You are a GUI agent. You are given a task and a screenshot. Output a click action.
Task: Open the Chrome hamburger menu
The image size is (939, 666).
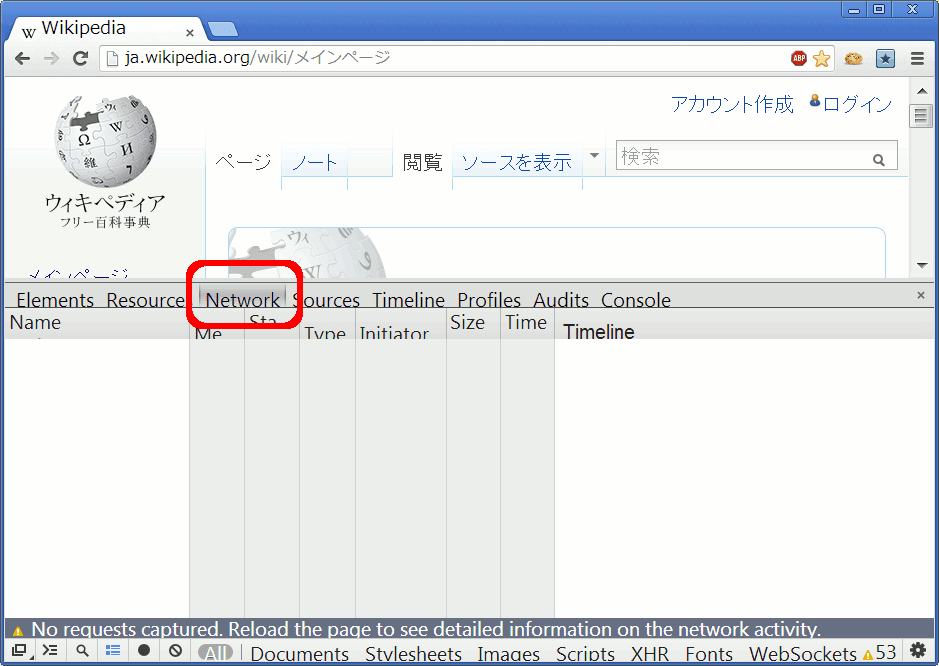tap(917, 58)
